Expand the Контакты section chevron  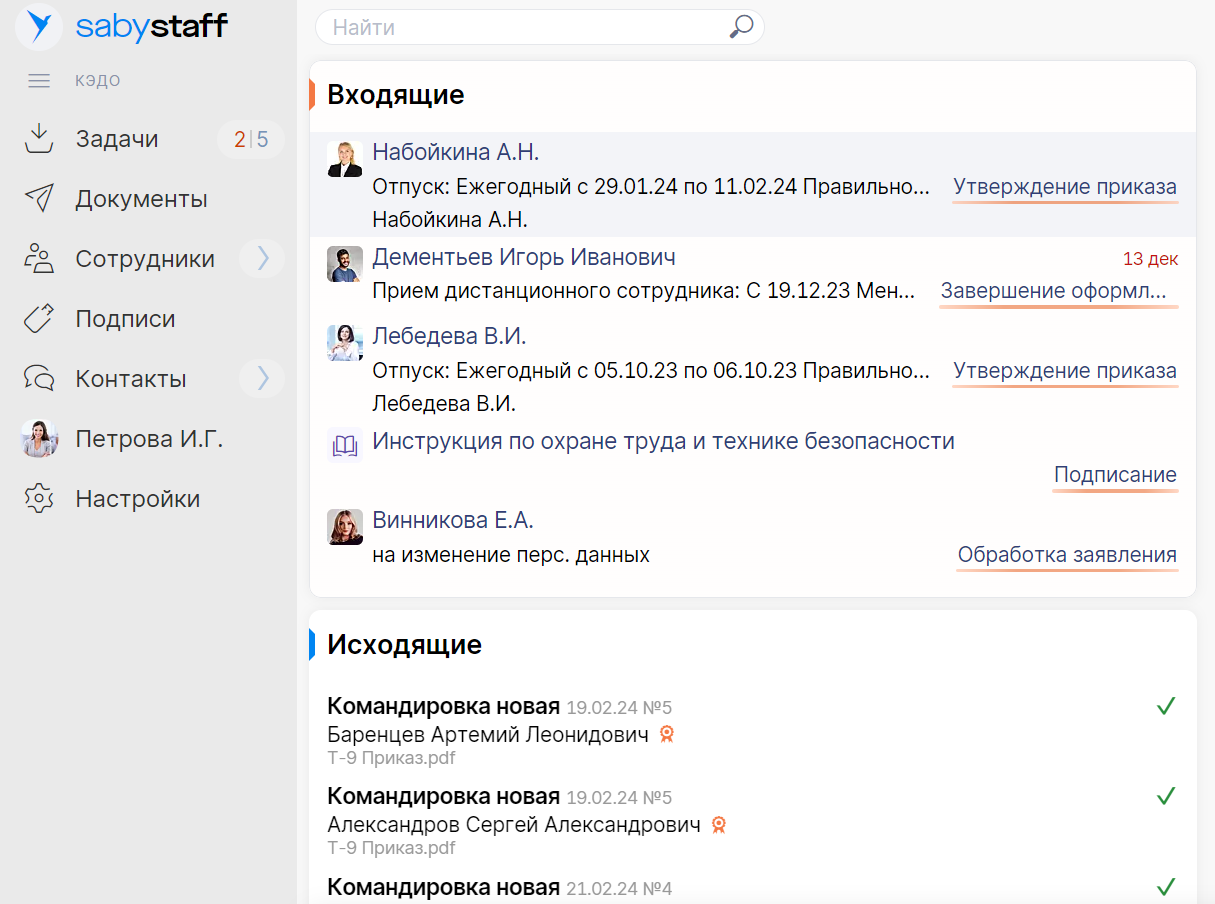[262, 378]
